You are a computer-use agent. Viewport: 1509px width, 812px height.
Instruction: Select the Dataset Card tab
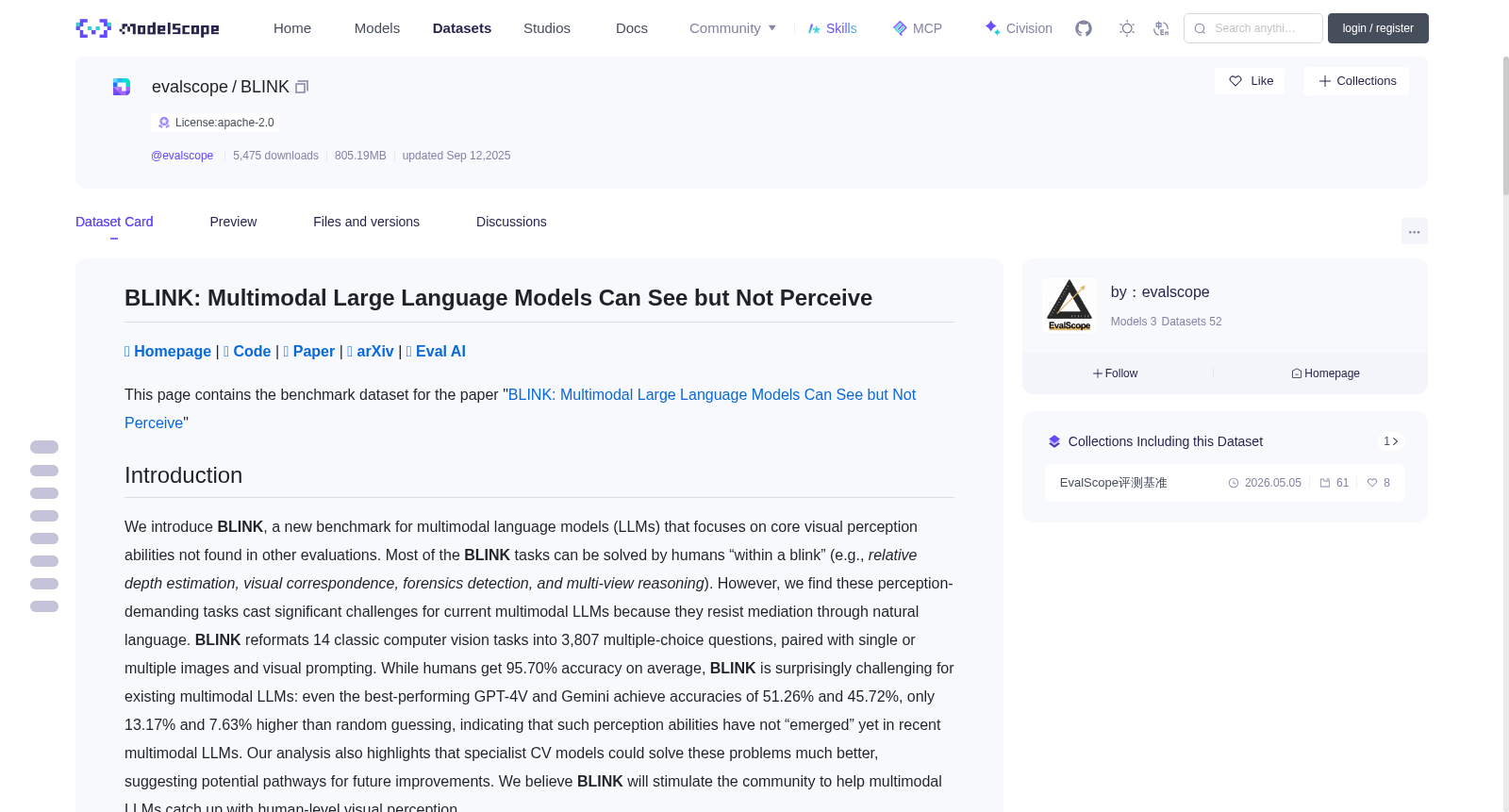pyautogui.click(x=114, y=222)
